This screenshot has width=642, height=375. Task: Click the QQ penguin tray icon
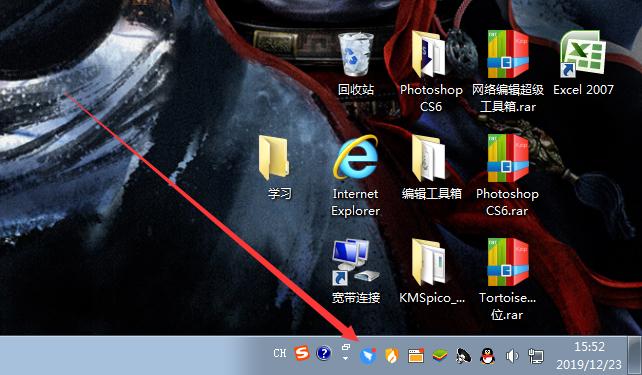[487, 356]
